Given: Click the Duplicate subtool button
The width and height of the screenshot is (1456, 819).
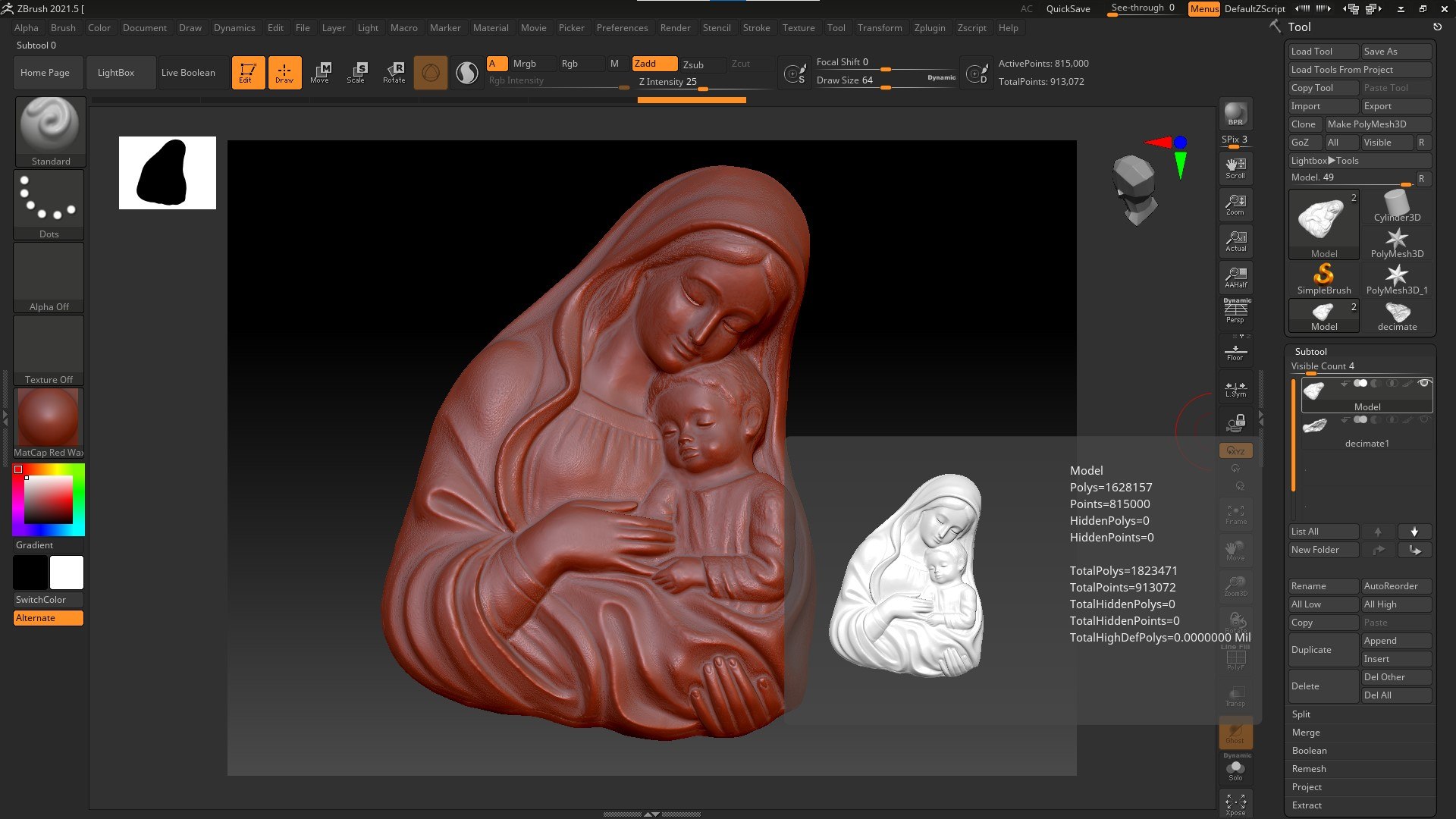Looking at the screenshot, I should coord(1323,650).
